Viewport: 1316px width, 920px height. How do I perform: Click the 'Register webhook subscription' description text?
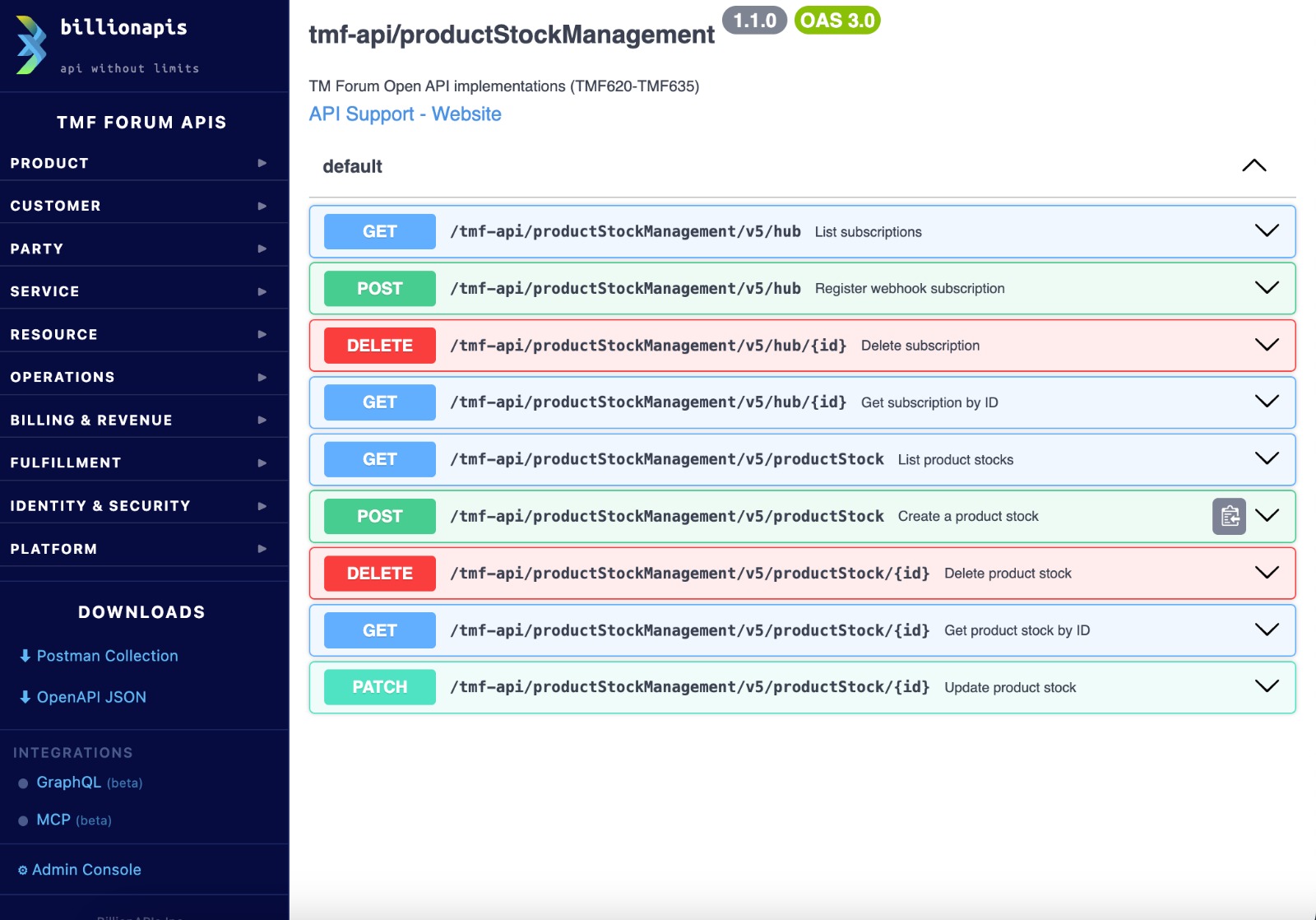tap(910, 288)
